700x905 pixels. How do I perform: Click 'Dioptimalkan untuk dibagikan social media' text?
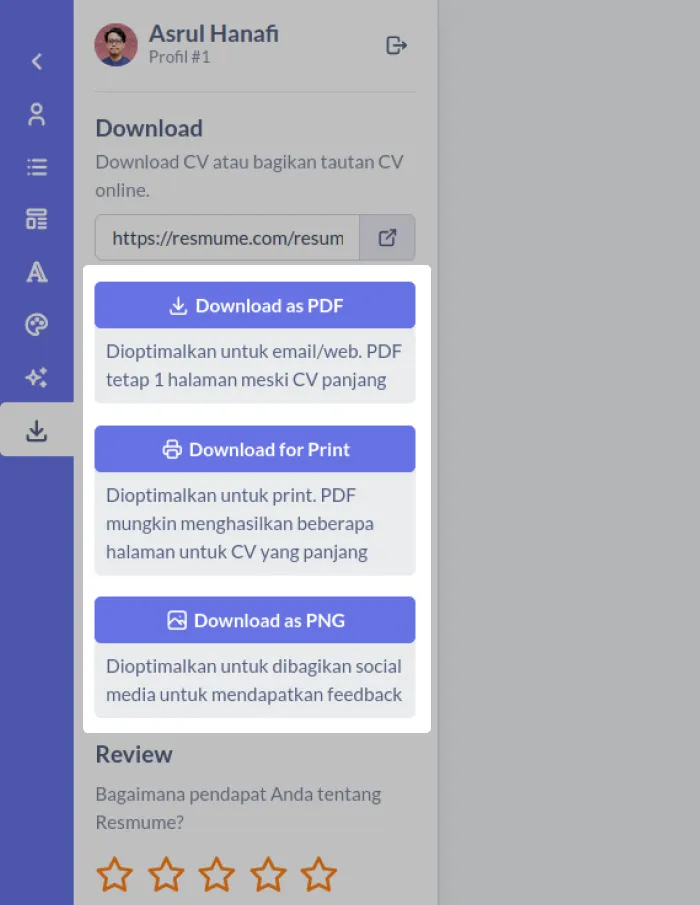[254, 680]
